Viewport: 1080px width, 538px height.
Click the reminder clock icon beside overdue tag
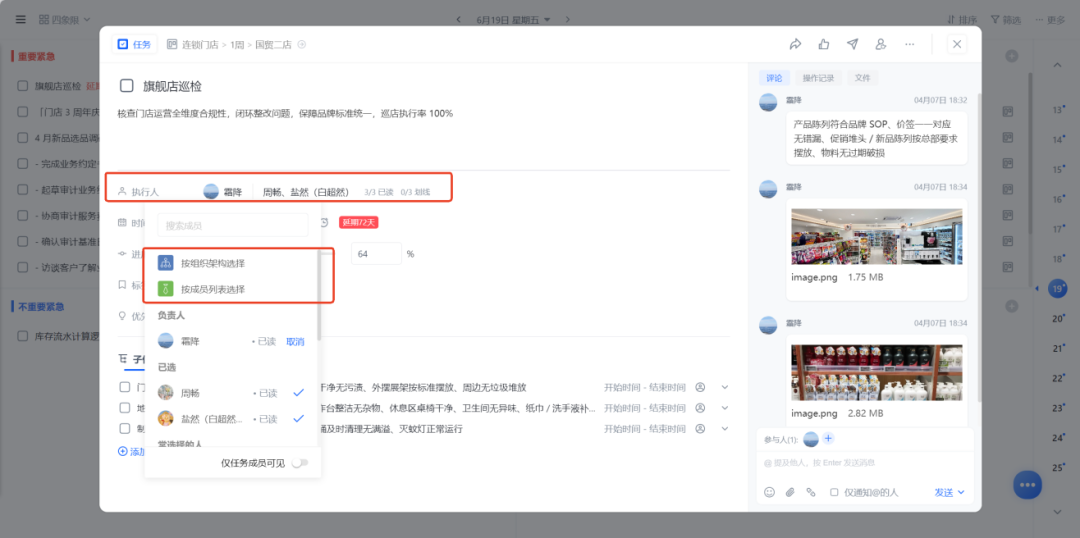[x=324, y=222]
